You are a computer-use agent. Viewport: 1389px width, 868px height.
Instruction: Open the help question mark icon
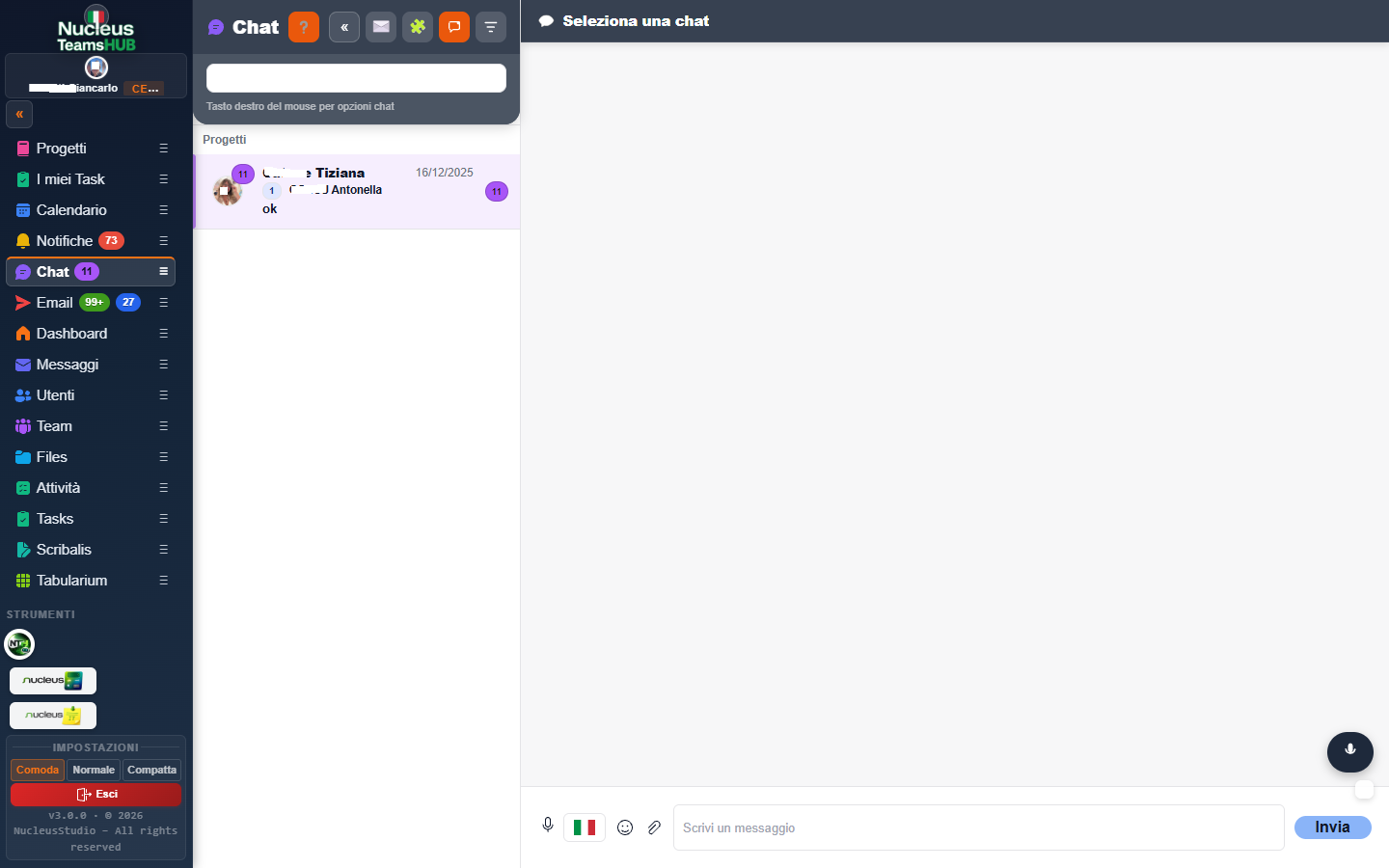303,27
